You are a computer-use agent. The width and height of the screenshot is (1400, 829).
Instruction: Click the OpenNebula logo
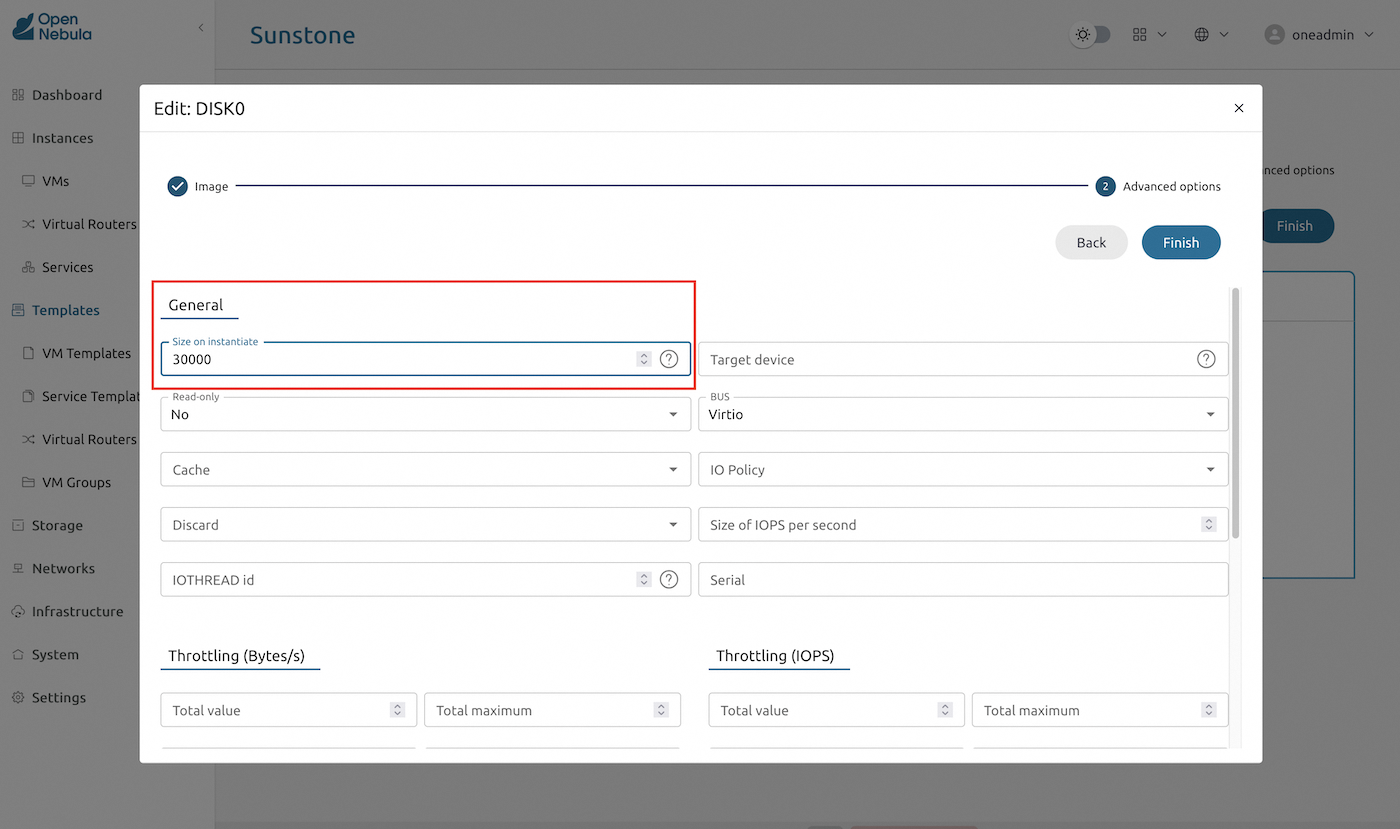pos(50,28)
